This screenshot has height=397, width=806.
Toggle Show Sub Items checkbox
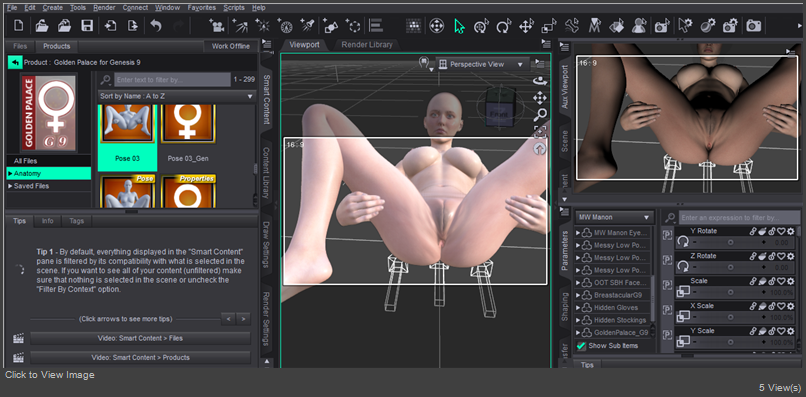[x=581, y=346]
